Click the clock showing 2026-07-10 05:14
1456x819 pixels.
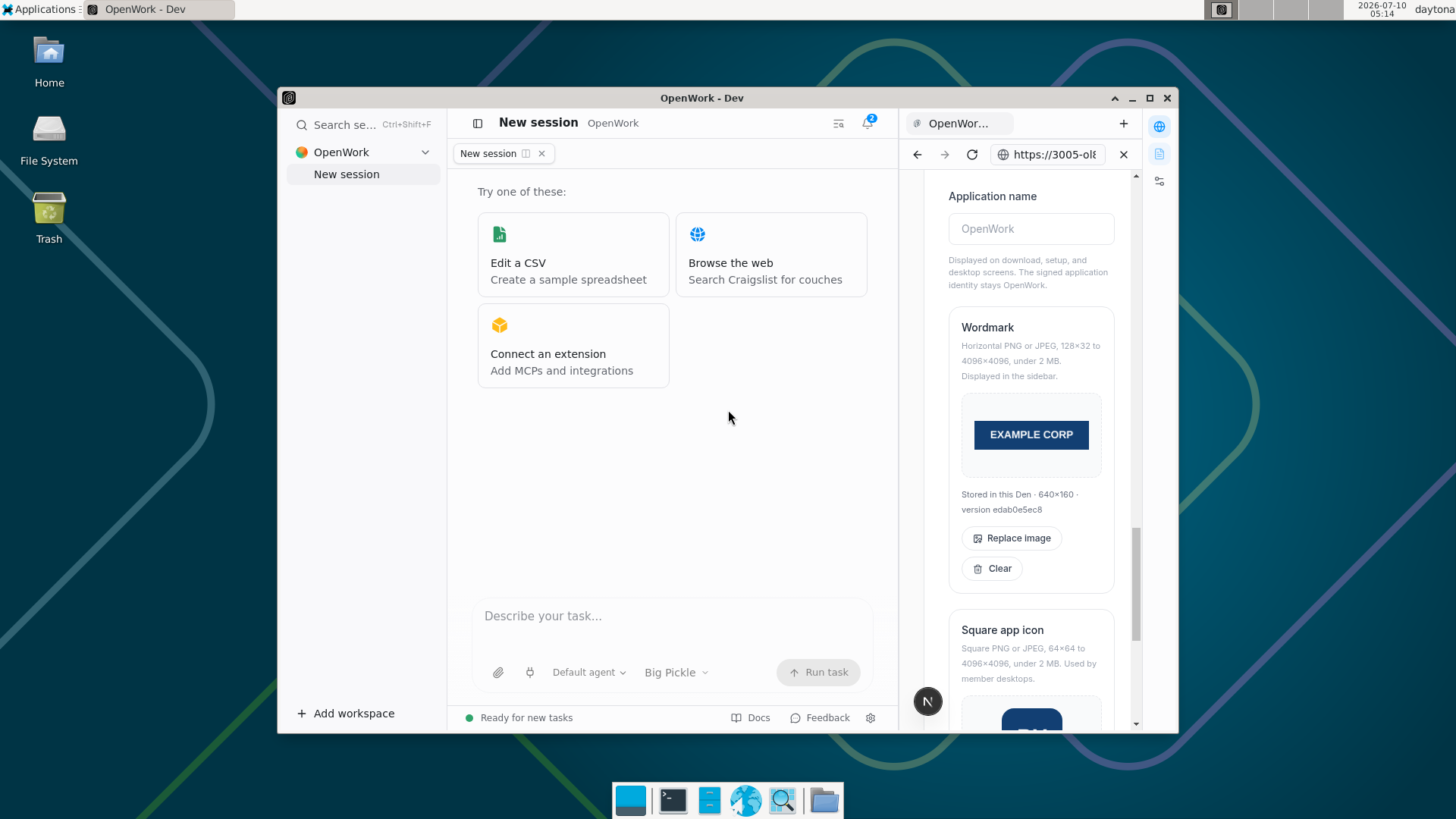click(1382, 10)
